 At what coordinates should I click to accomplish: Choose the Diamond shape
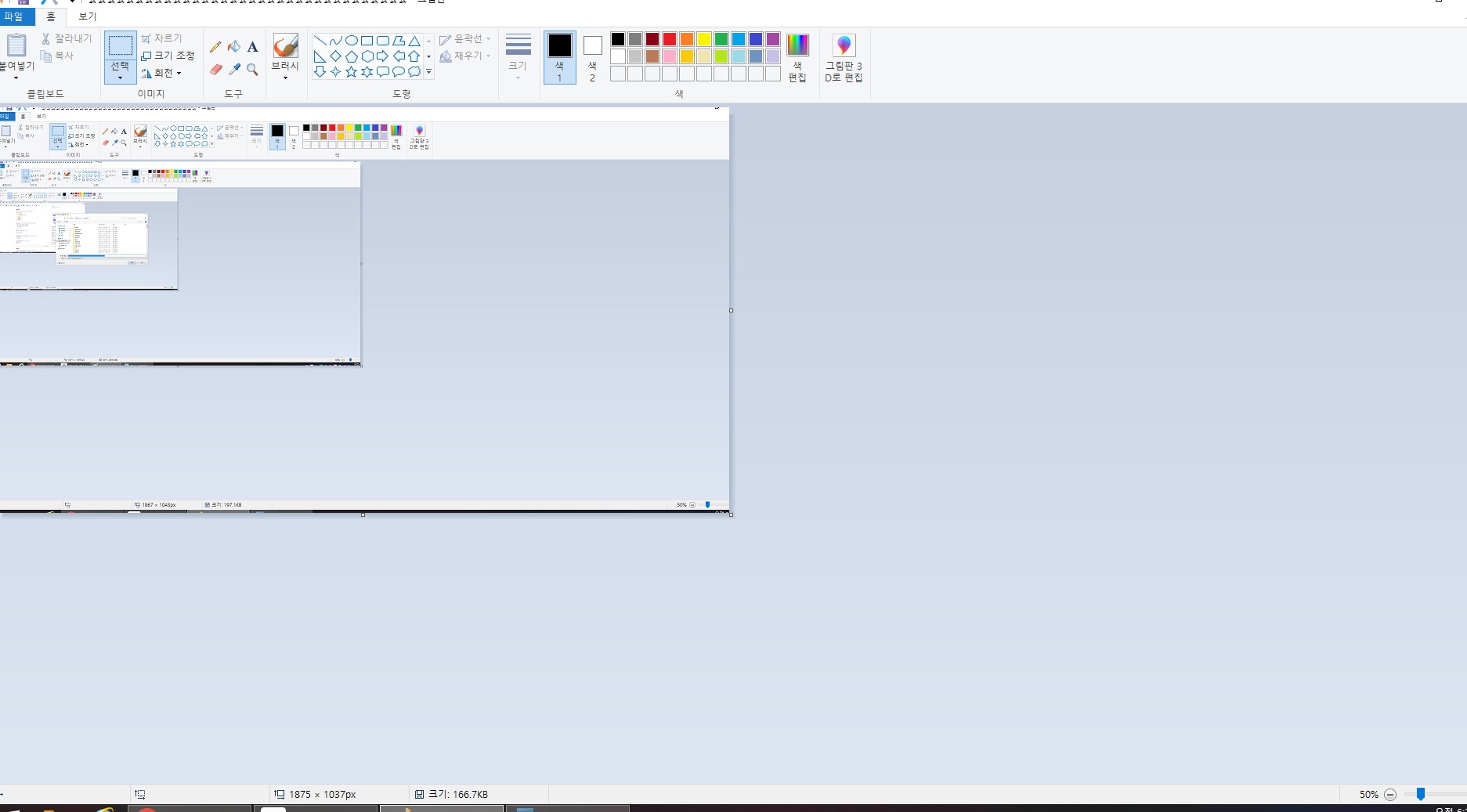click(335, 56)
